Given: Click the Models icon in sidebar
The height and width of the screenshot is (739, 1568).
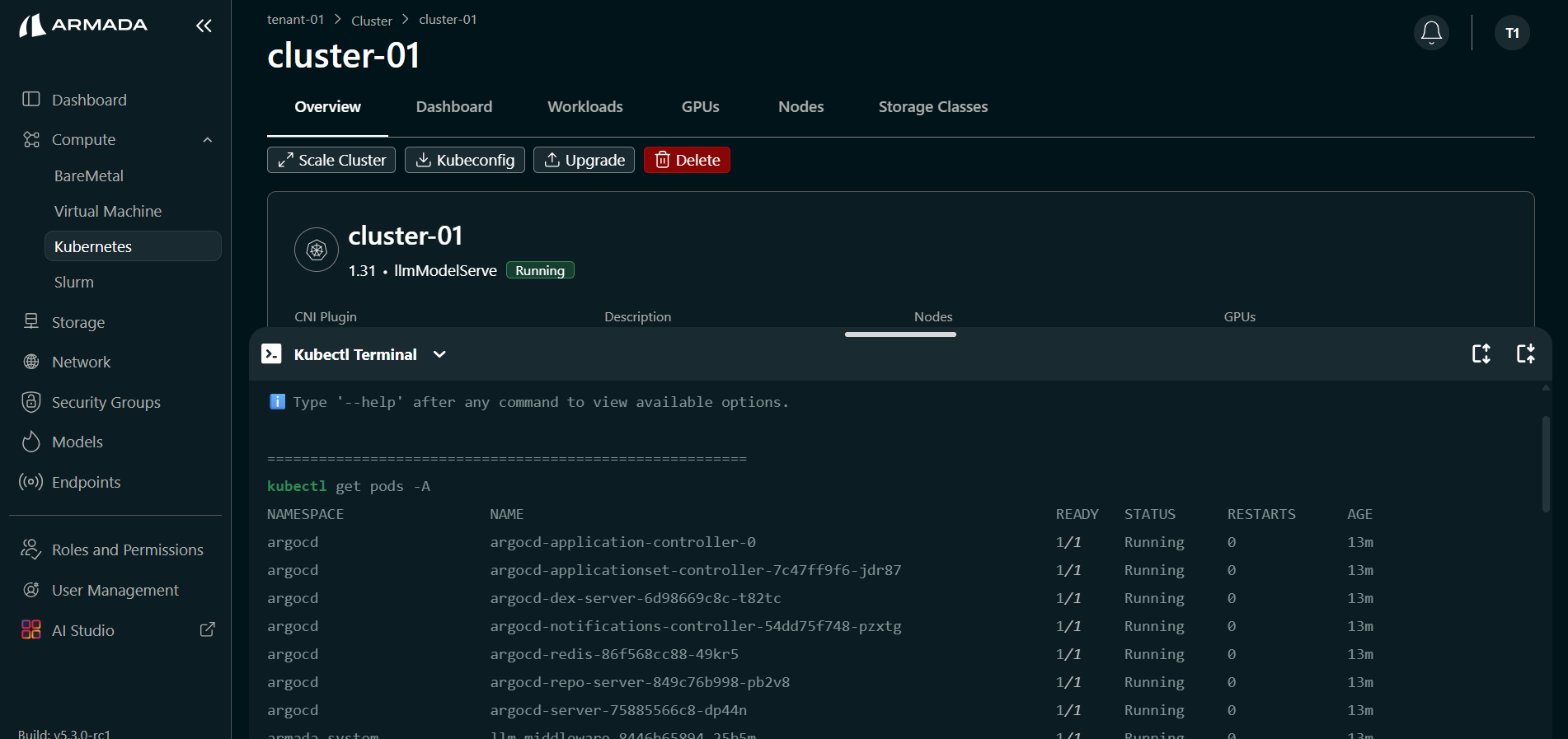Looking at the screenshot, I should [31, 442].
